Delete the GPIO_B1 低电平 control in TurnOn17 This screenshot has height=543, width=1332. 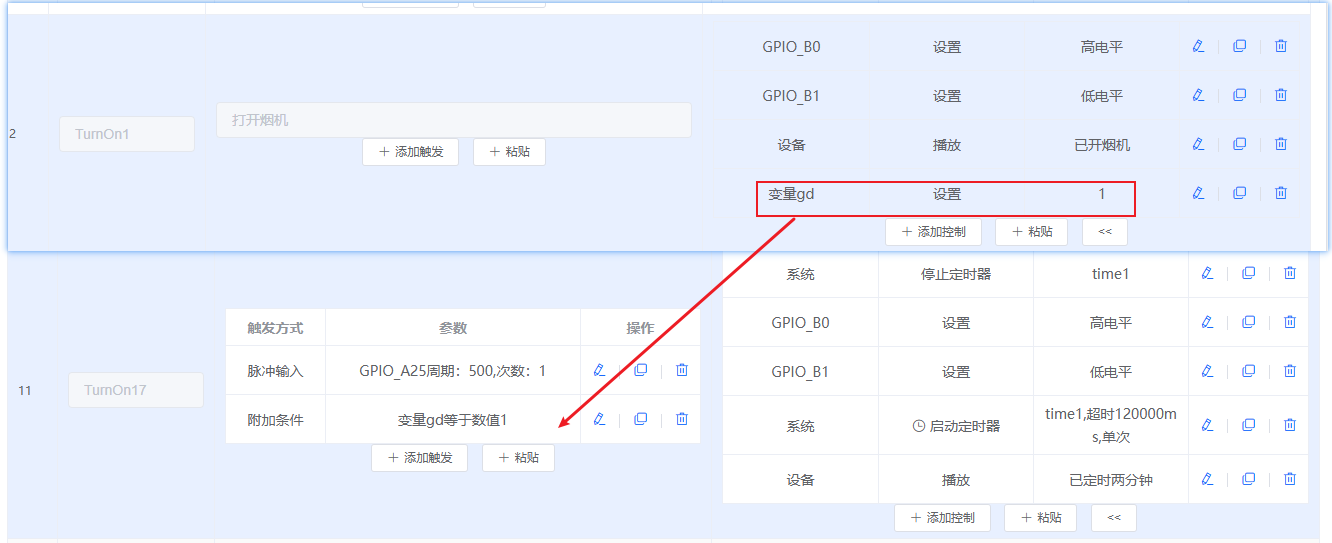tap(1290, 371)
